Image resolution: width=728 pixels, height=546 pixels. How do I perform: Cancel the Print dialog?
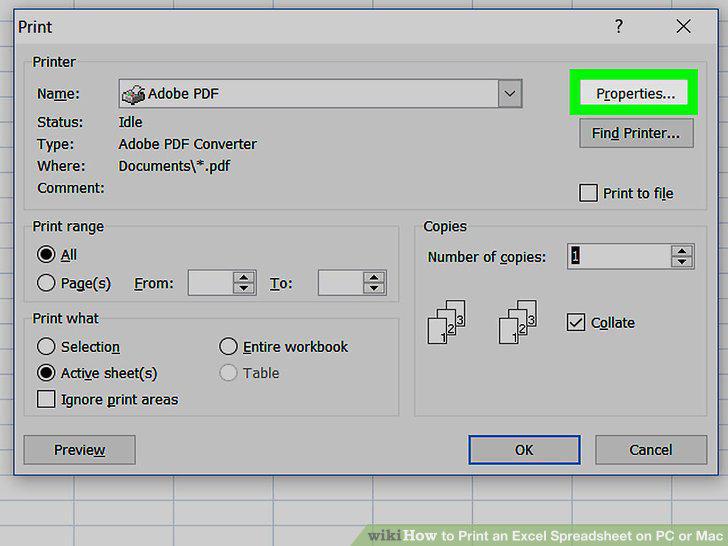[651, 449]
